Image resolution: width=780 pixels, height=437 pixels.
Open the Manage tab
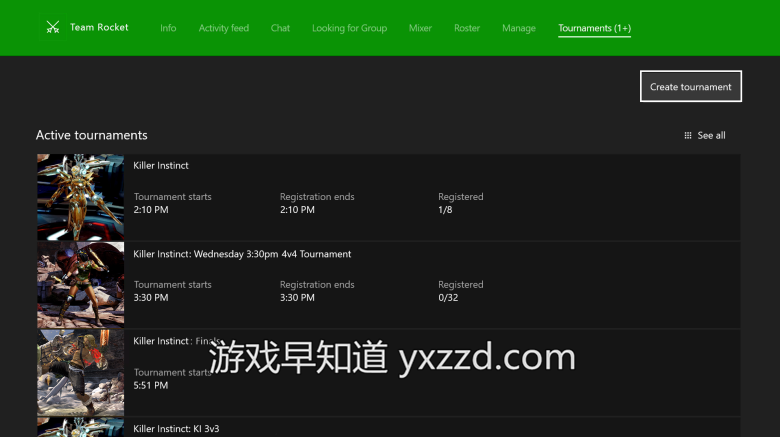coord(519,28)
